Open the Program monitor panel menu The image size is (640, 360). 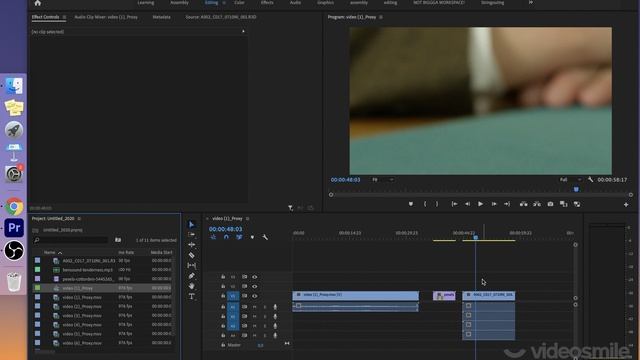pos(381,17)
